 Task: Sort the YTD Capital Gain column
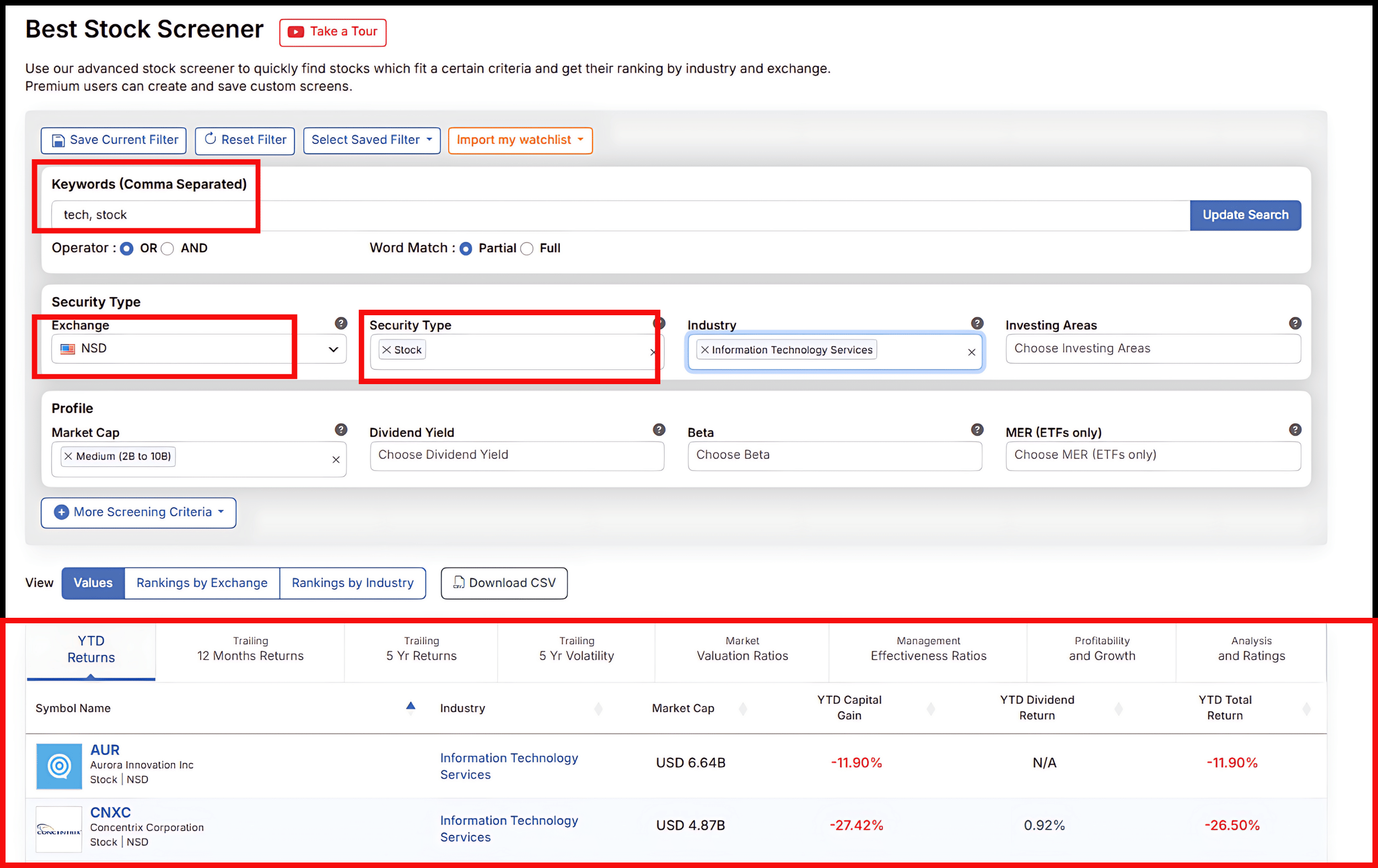click(x=930, y=709)
